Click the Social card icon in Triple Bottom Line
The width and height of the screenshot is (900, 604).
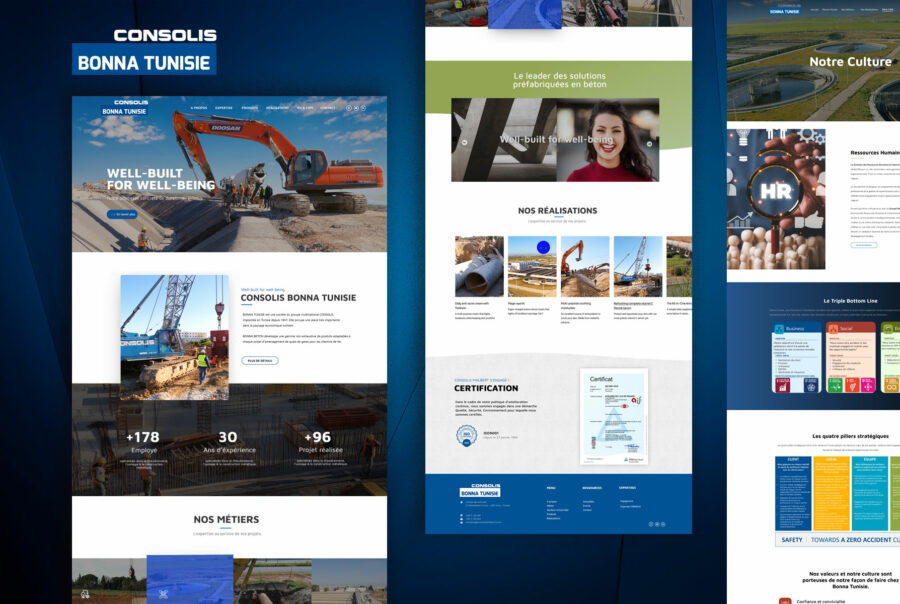(x=833, y=328)
